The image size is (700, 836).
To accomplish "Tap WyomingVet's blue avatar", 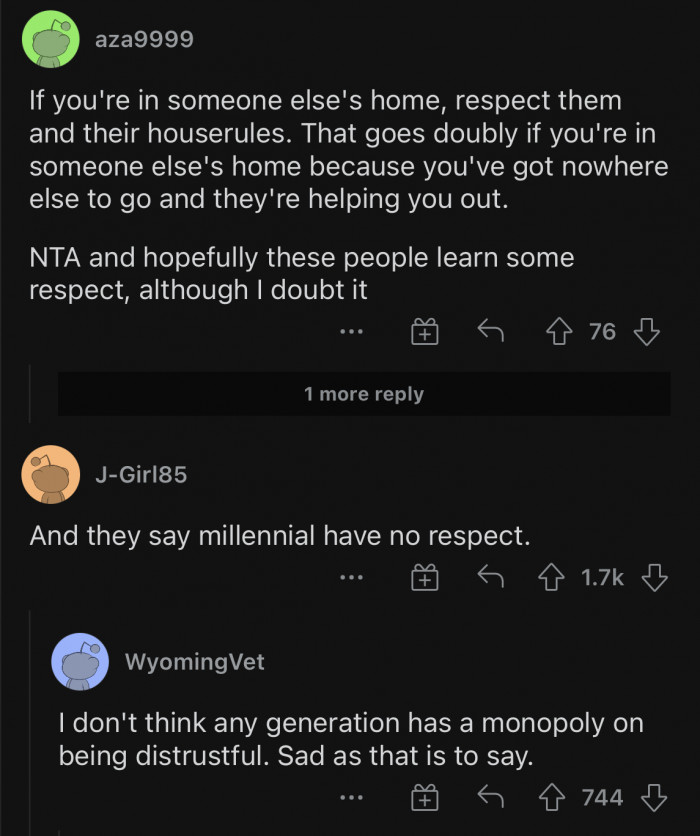I will tap(80, 662).
